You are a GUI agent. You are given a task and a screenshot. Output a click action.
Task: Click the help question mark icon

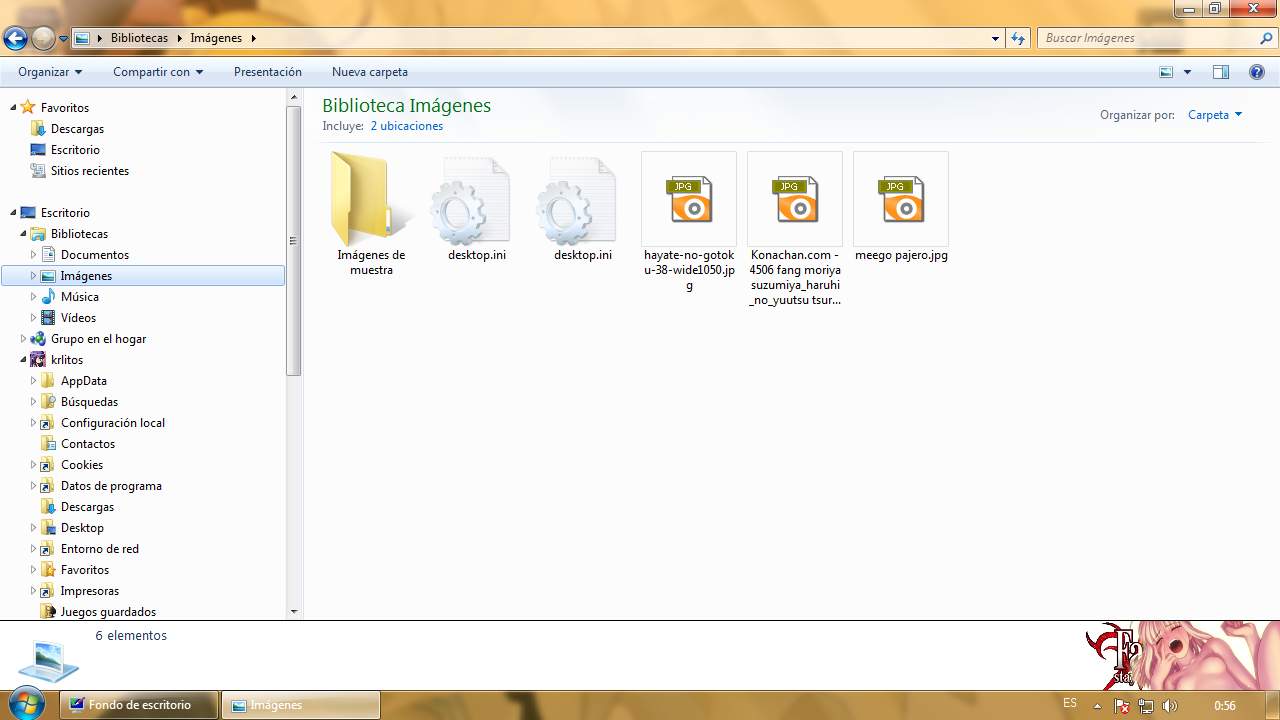click(1257, 72)
